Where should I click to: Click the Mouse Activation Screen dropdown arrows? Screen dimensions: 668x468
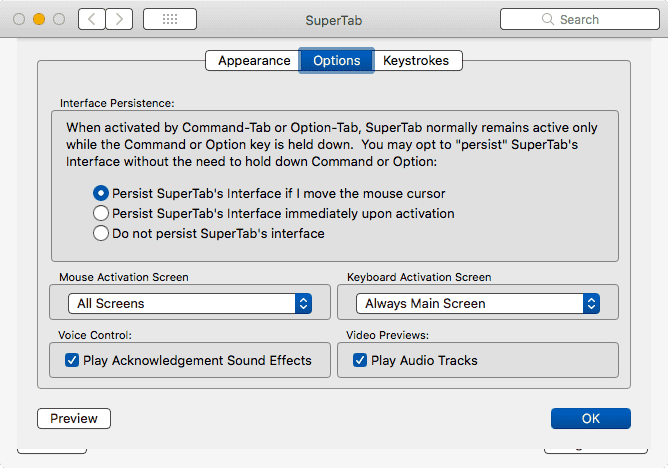(303, 303)
